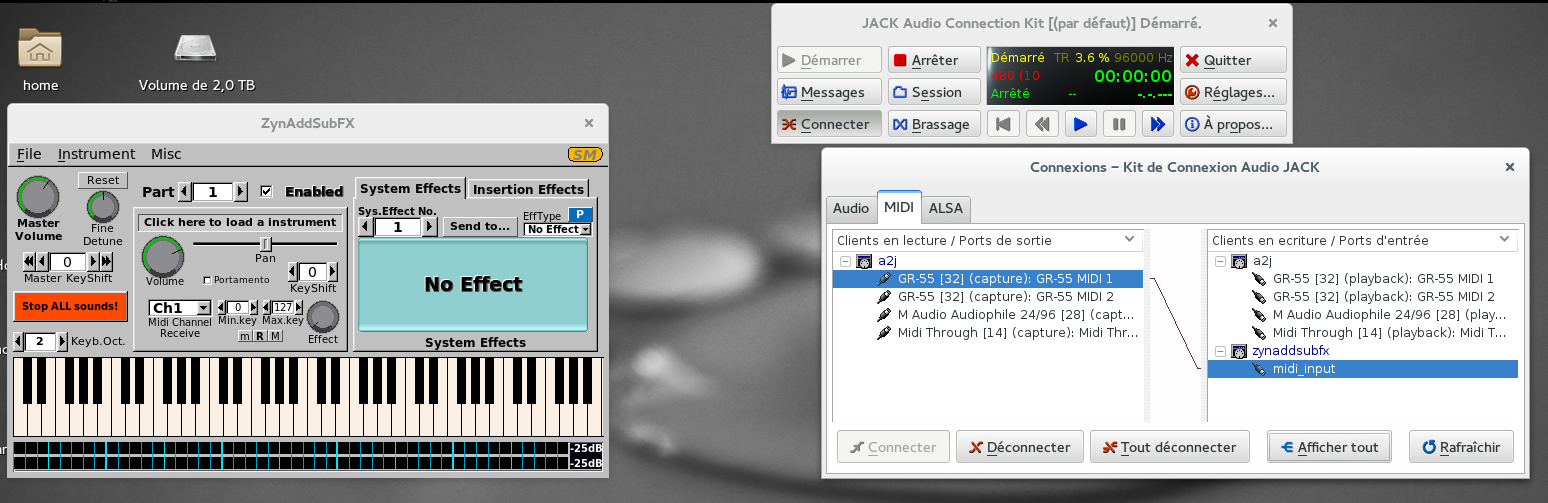
Task: Click the Déconnecter button
Action: (x=1019, y=447)
